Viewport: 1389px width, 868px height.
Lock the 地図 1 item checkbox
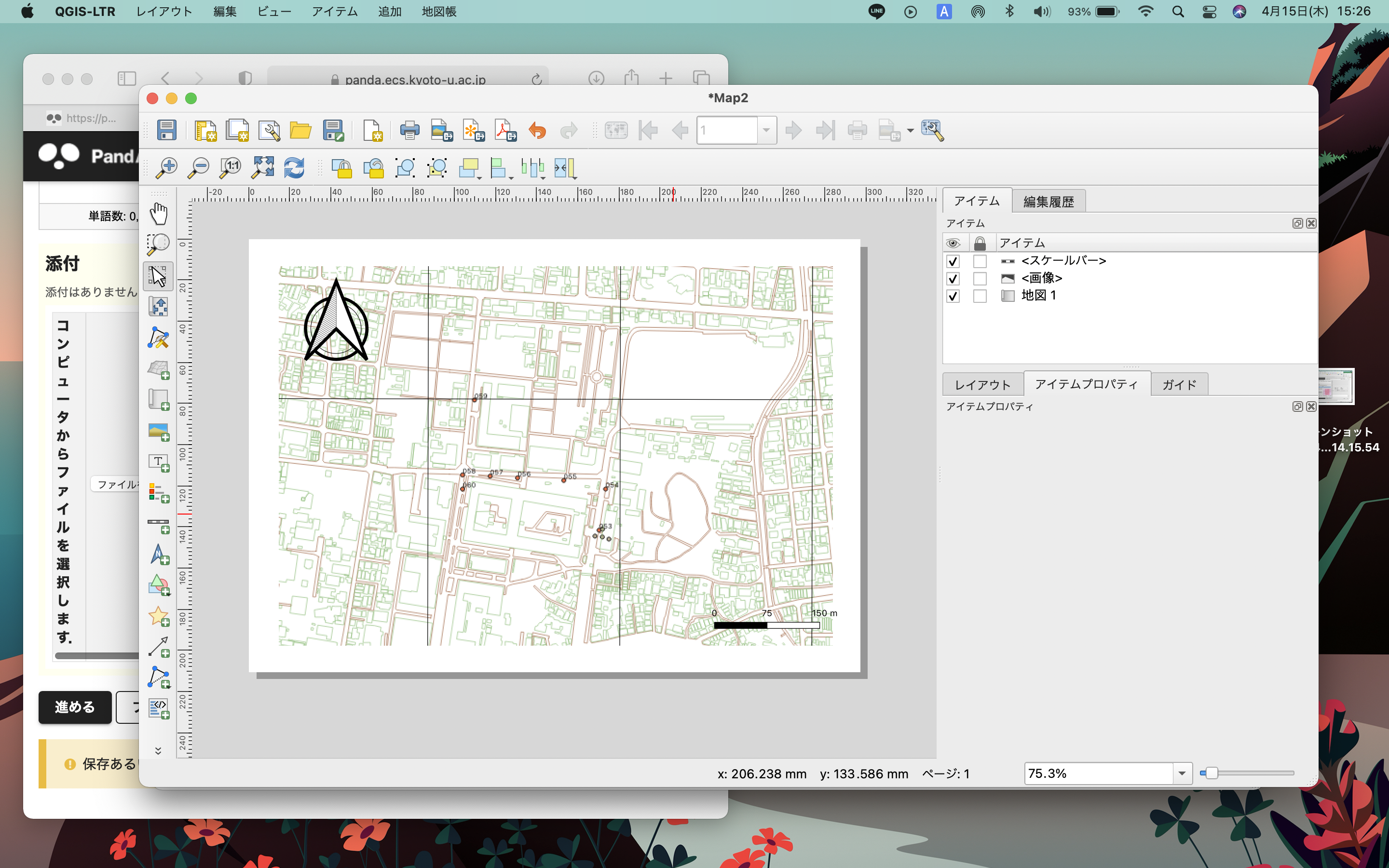(980, 296)
